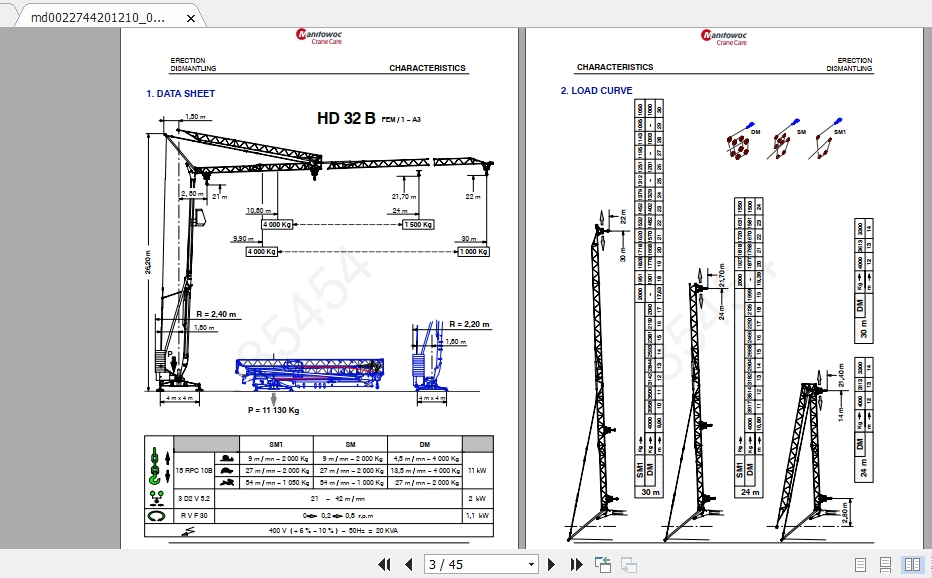This screenshot has height=578, width=932.
Task: Click the "R = 2,20 m" radius label
Action: click(470, 324)
